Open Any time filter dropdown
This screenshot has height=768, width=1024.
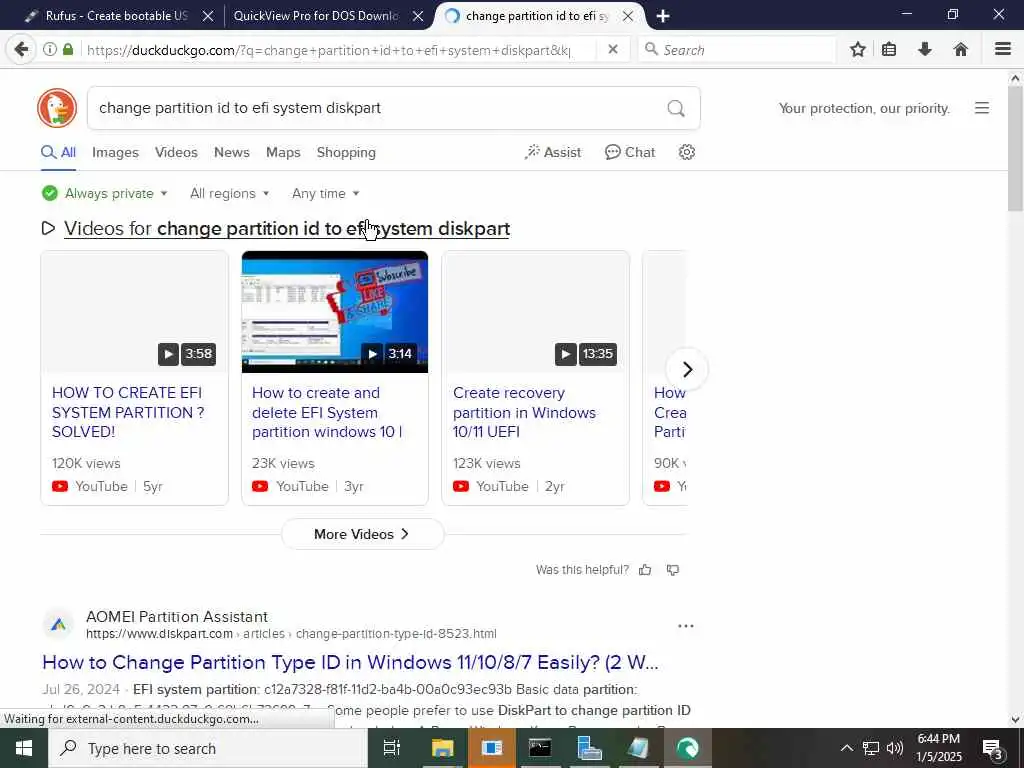325,193
